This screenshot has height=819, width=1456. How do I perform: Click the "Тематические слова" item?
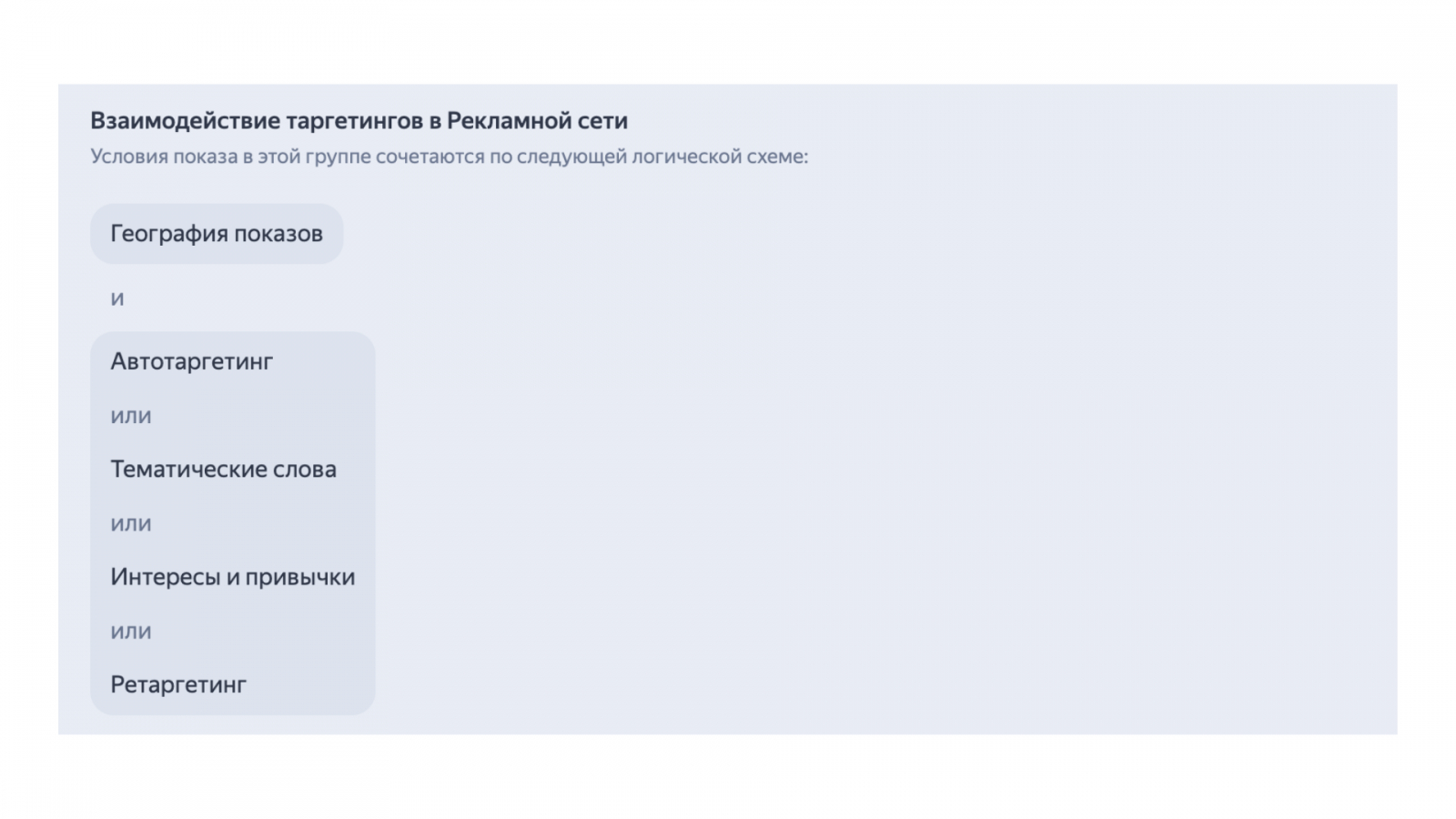tap(223, 470)
